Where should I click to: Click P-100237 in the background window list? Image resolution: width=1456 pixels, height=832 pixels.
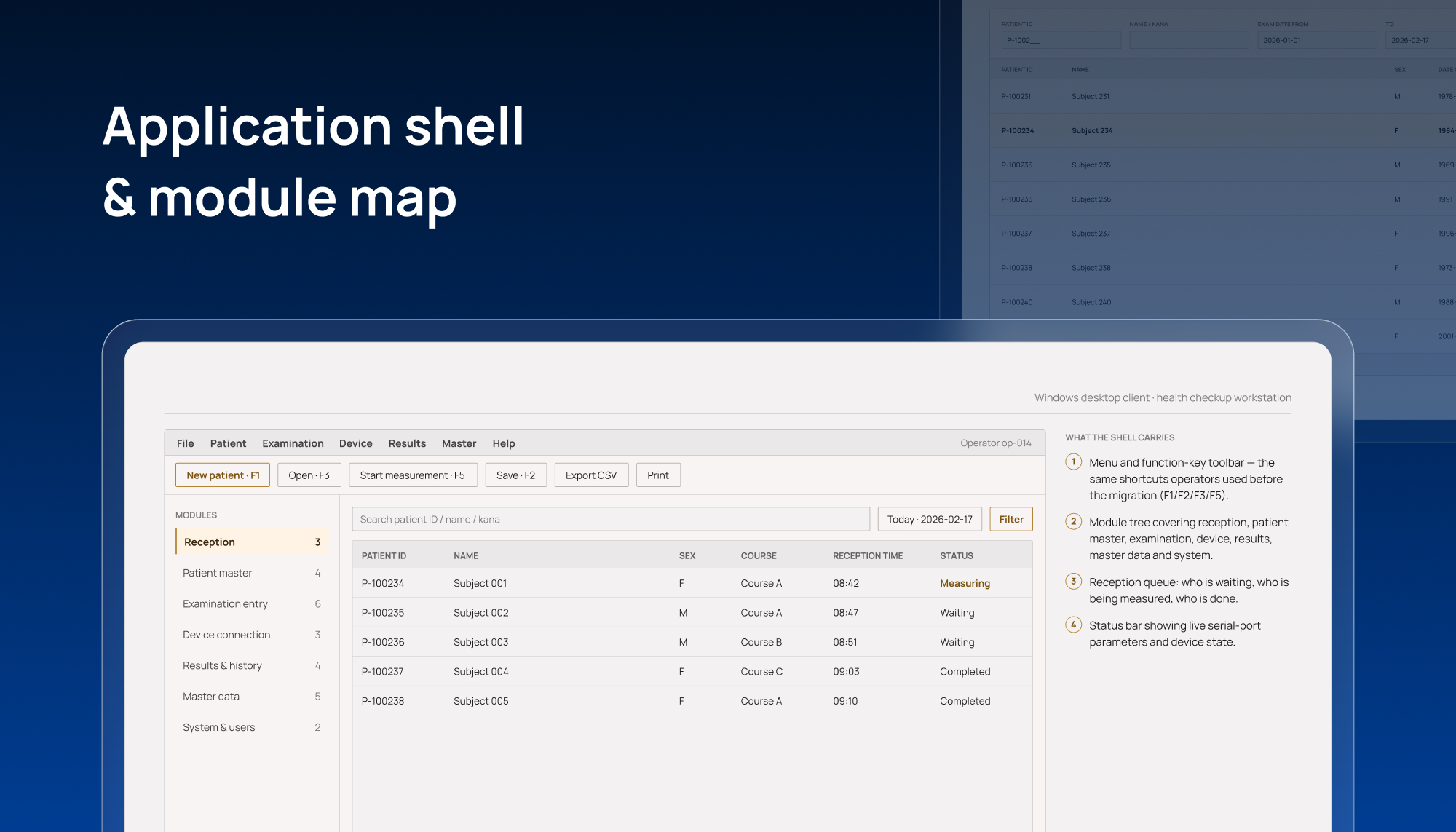tap(1016, 234)
